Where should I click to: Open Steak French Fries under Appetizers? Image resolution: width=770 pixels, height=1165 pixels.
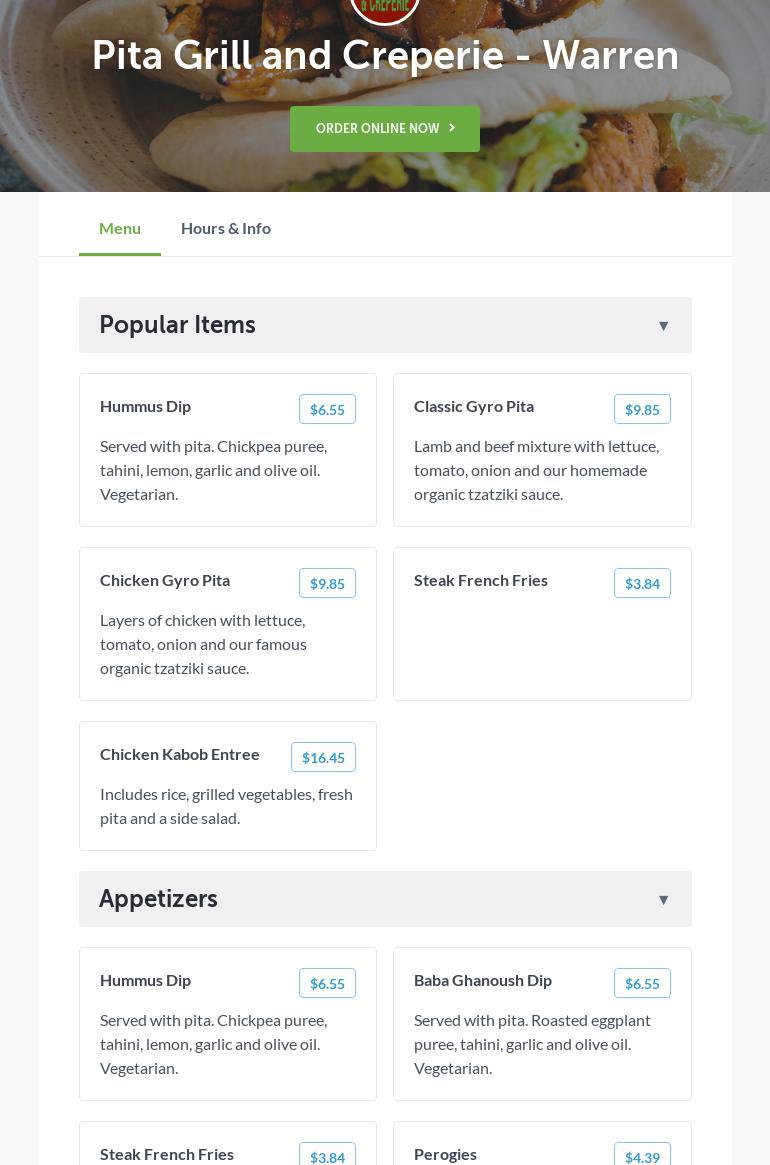click(x=167, y=1154)
